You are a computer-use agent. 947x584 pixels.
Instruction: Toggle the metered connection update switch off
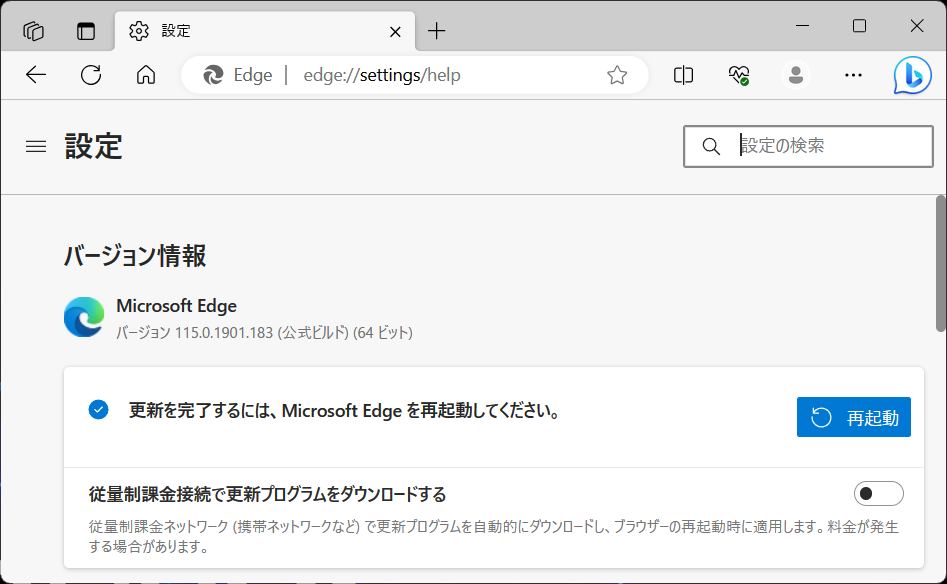(x=878, y=493)
